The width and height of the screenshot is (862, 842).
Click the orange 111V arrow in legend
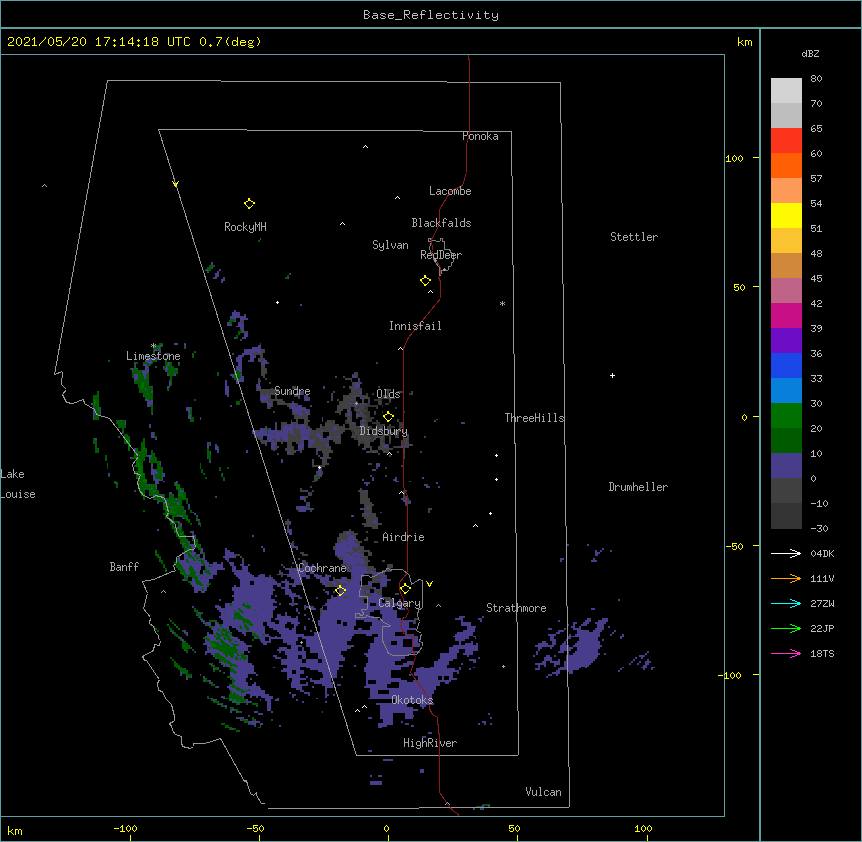[786, 578]
